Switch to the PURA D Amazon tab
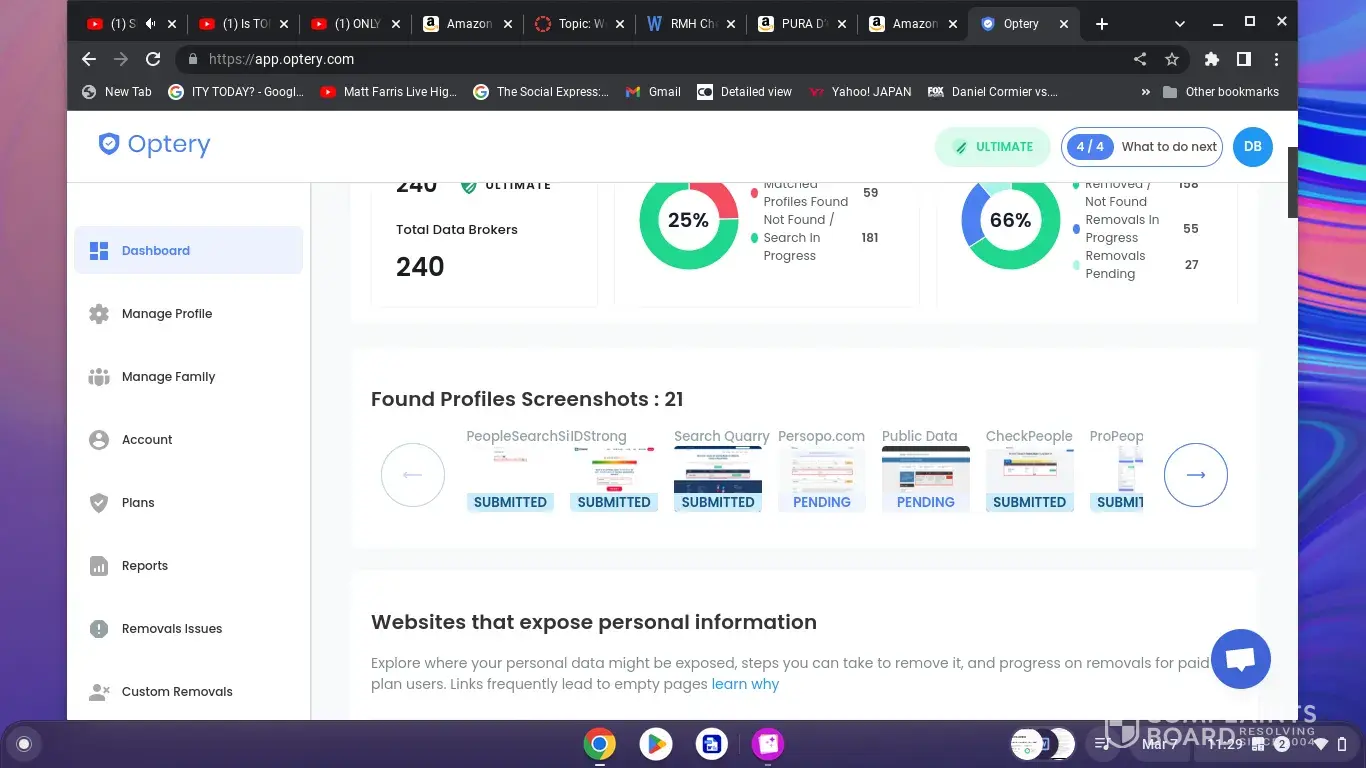The width and height of the screenshot is (1366, 768). 803,24
